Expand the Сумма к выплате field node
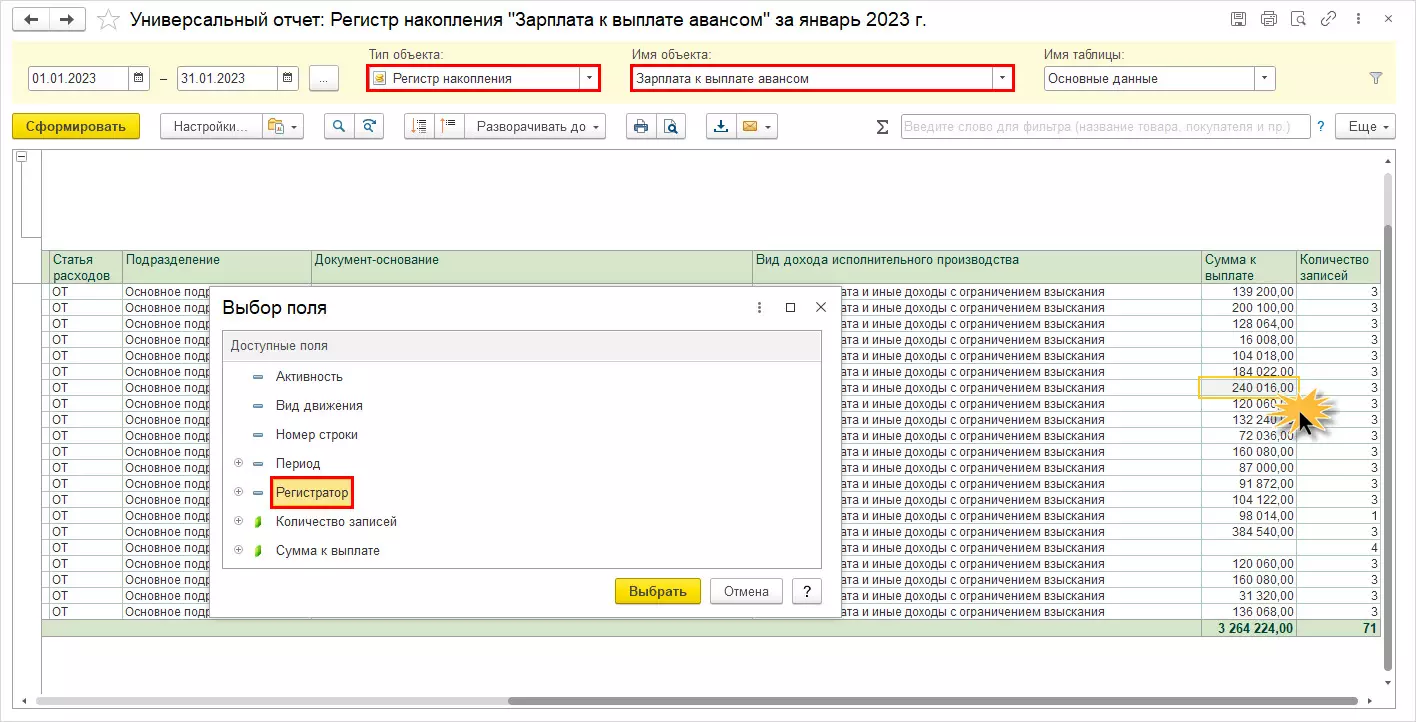This screenshot has height=722, width=1416. [x=238, y=550]
